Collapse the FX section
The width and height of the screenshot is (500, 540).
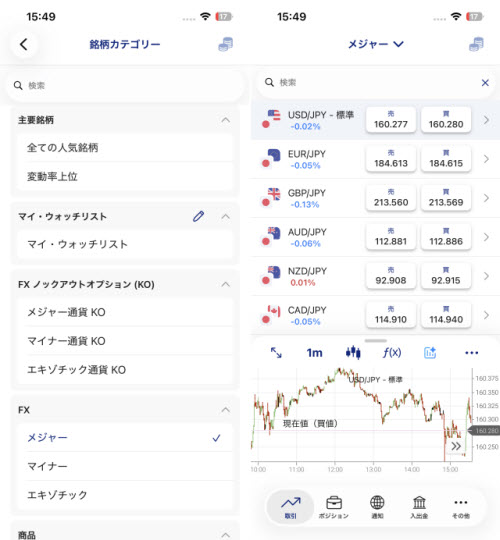(x=226, y=410)
